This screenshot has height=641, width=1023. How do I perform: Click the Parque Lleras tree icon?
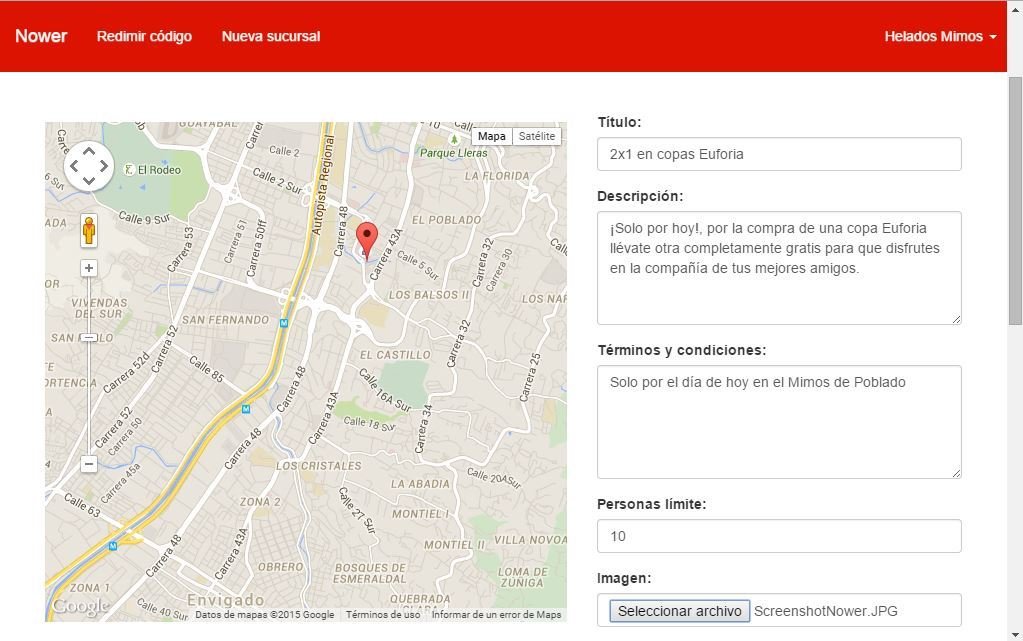[x=454, y=139]
